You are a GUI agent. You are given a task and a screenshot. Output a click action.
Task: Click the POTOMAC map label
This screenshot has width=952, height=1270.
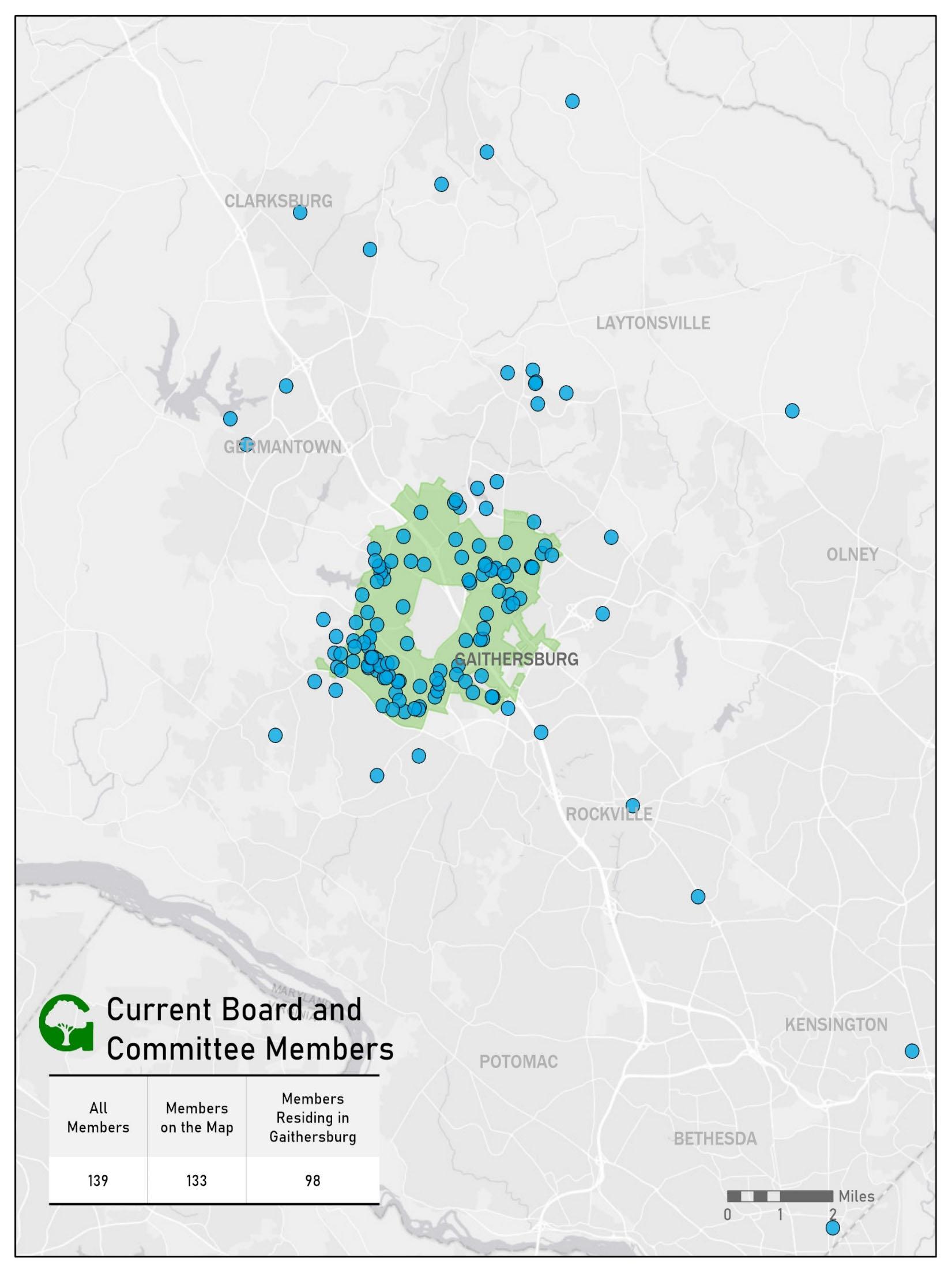coord(519,1062)
